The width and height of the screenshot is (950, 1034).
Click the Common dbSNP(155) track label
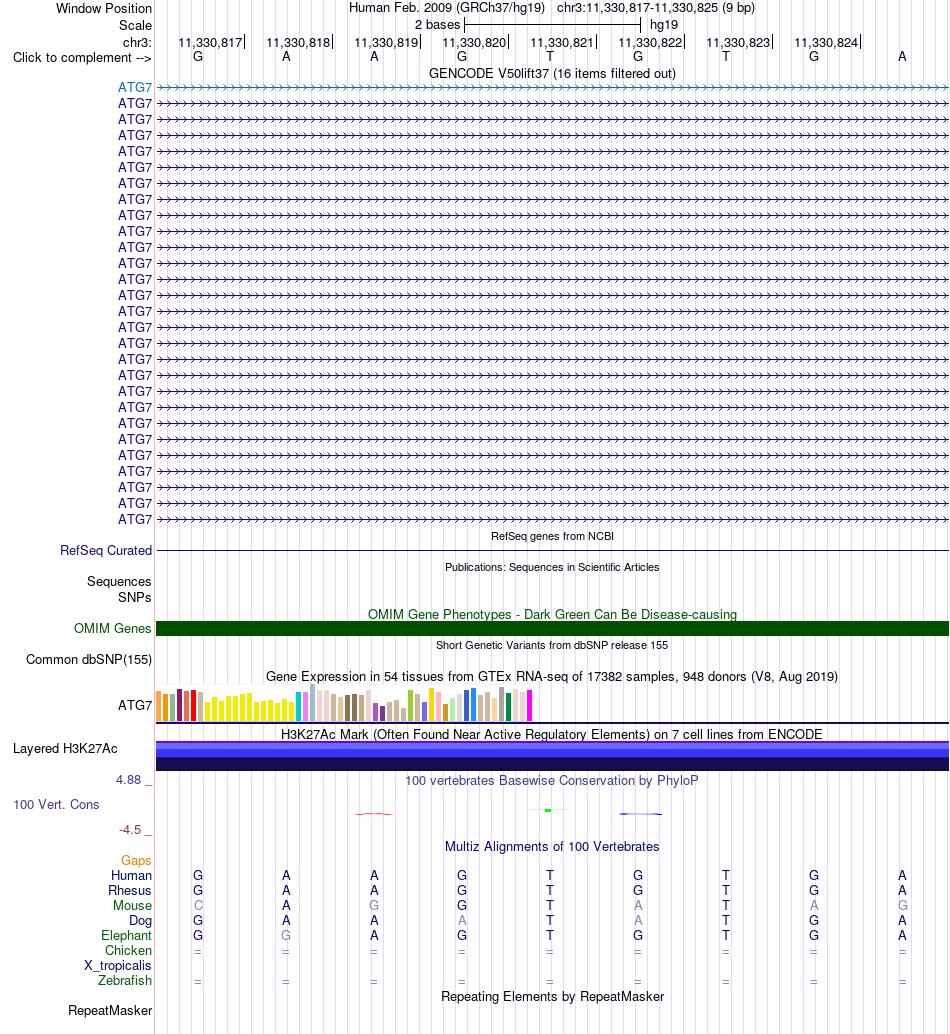click(x=89, y=659)
